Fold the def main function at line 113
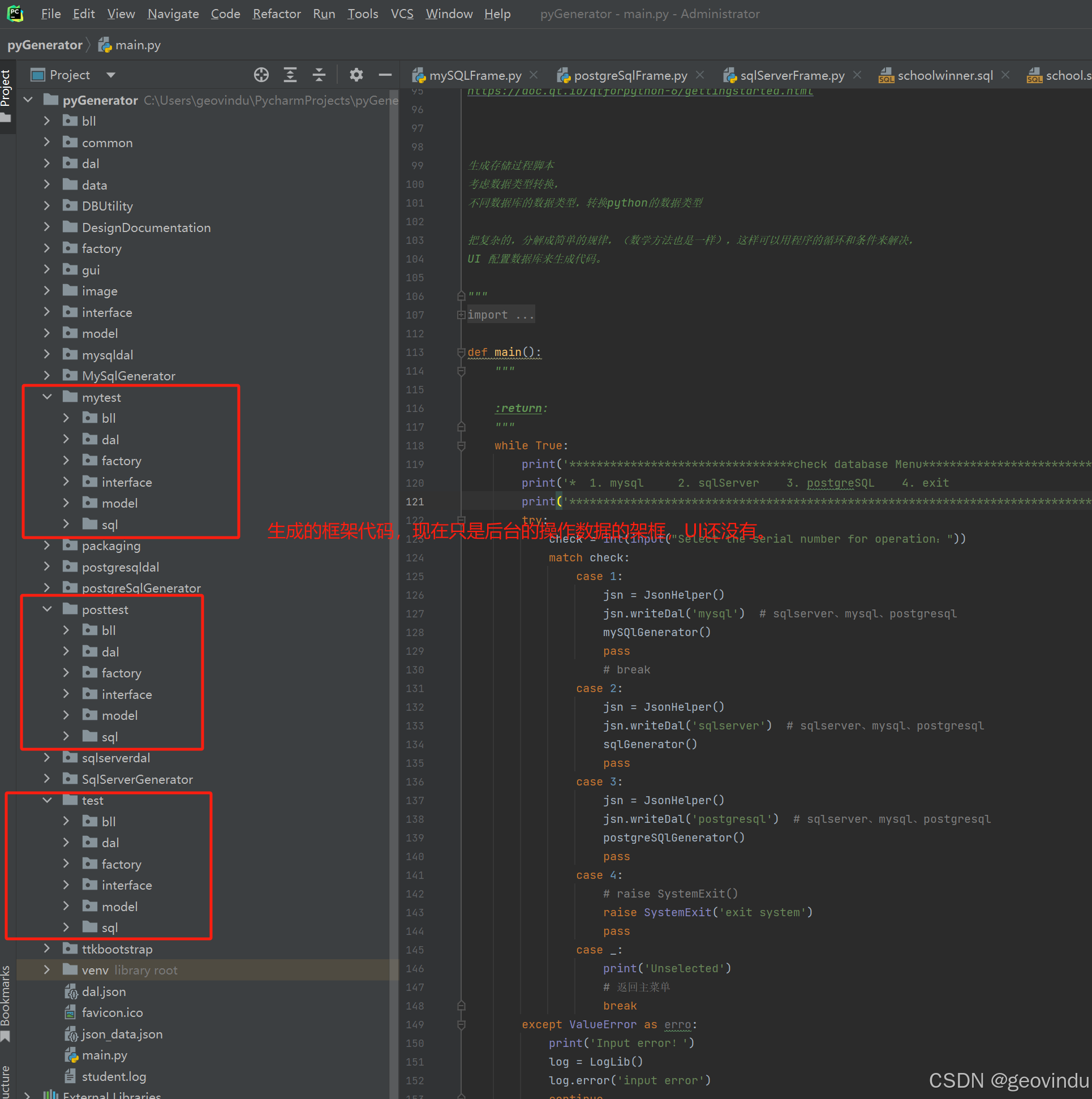1092x1099 pixels. pos(461,352)
